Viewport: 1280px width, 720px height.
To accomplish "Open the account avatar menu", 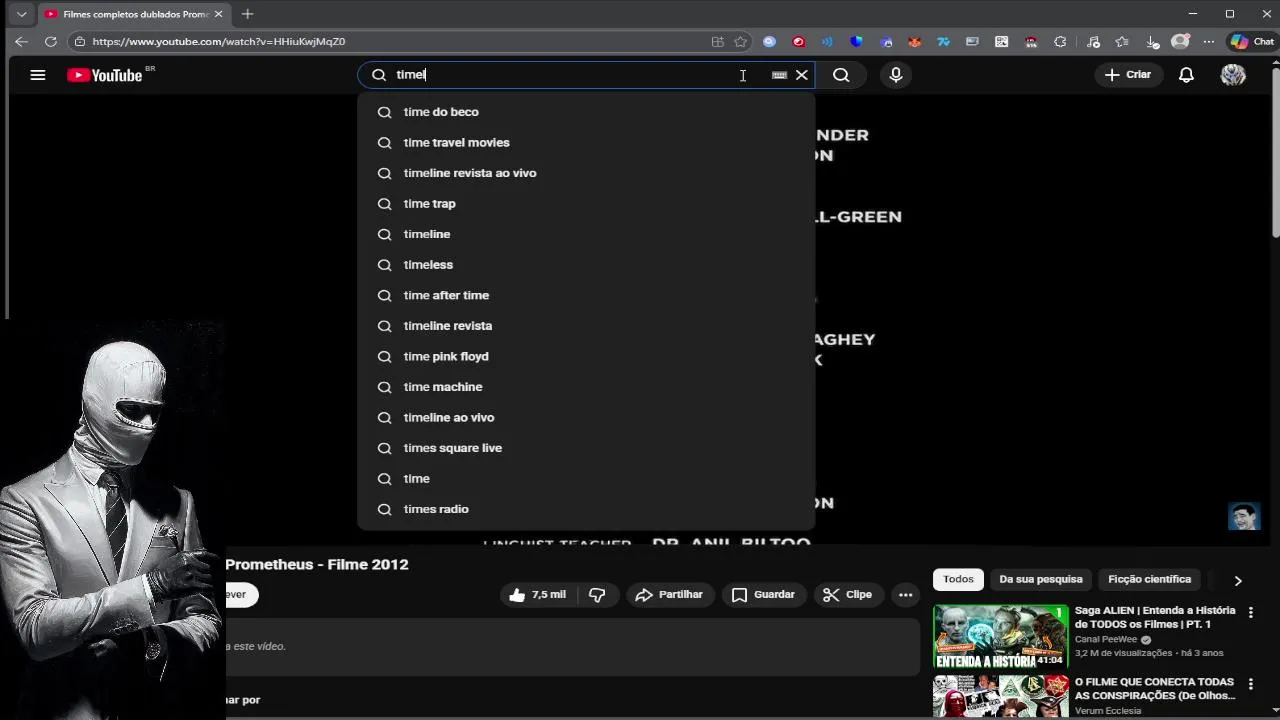I will point(1233,75).
